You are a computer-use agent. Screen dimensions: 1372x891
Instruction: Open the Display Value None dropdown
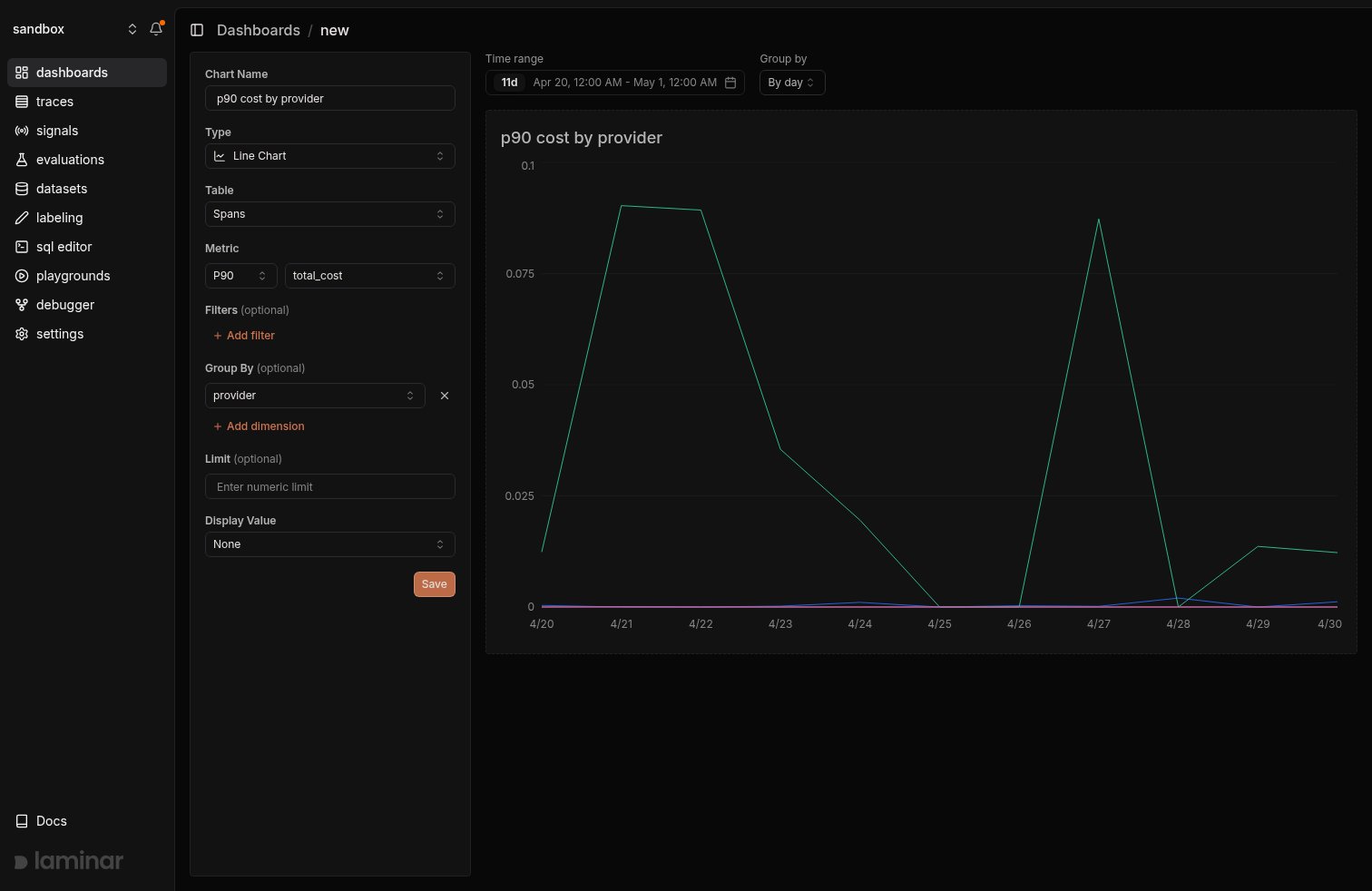(330, 544)
